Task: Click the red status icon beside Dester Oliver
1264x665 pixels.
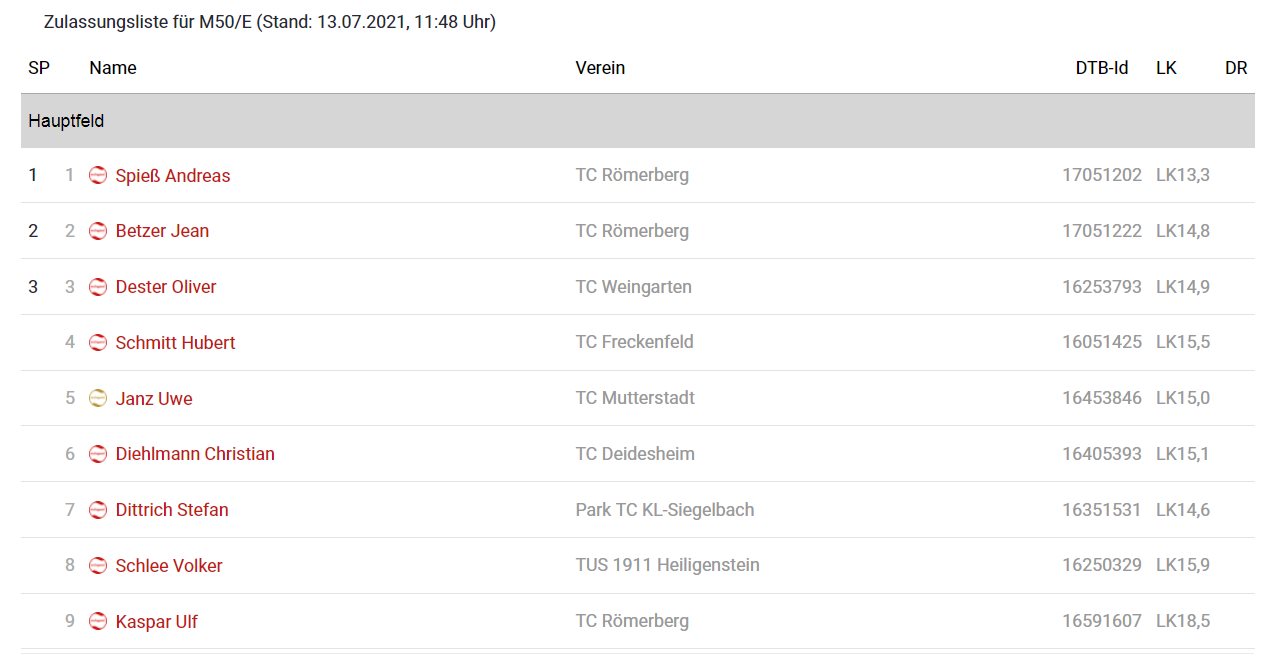Action: (x=98, y=287)
